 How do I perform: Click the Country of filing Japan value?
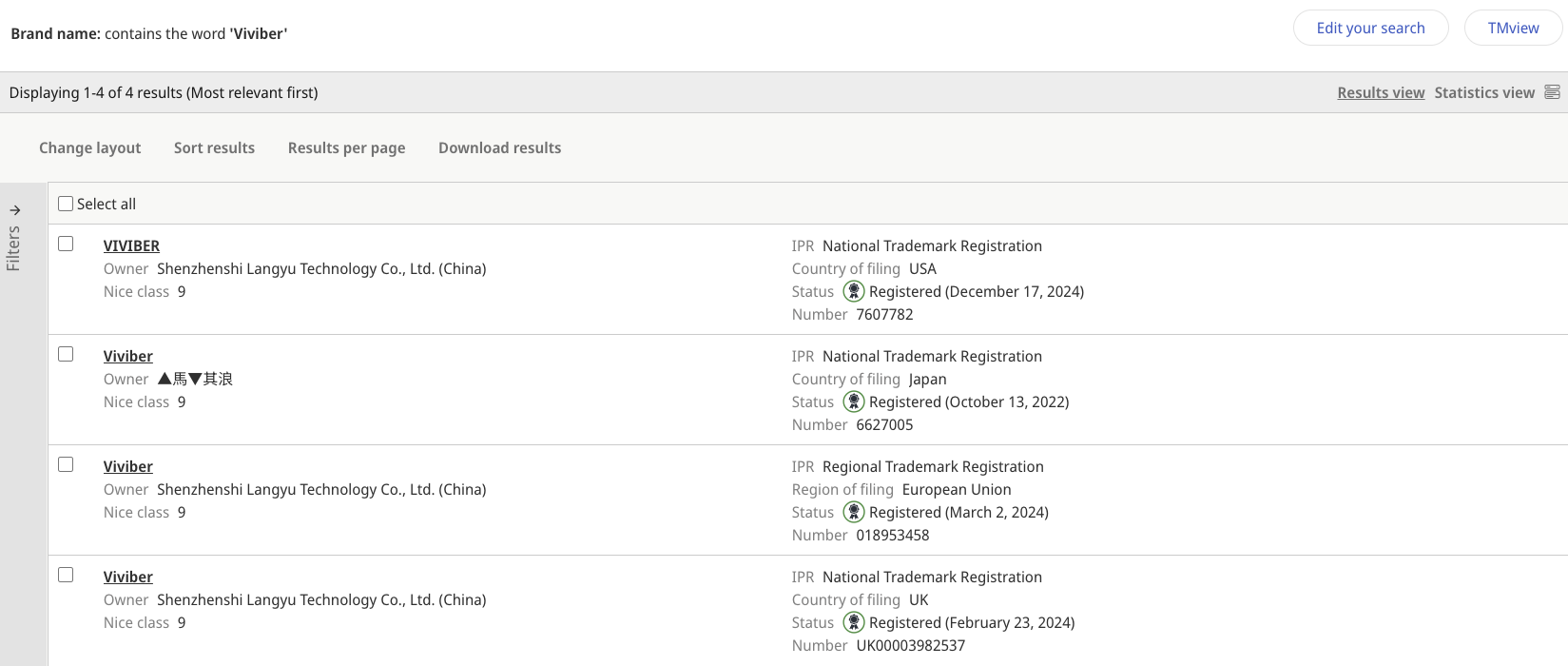pos(927,379)
